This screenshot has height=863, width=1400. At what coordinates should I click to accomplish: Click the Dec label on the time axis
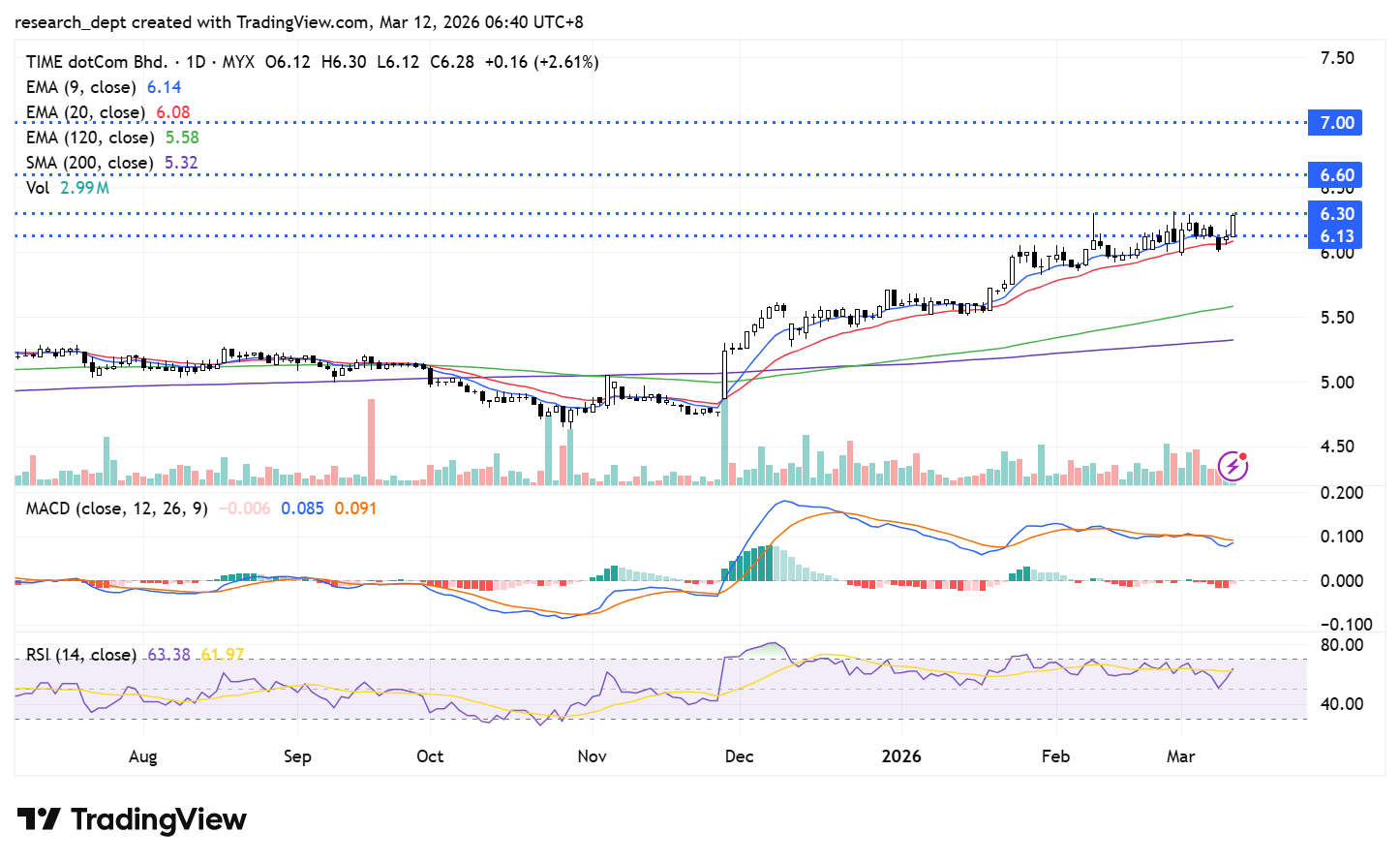739,756
